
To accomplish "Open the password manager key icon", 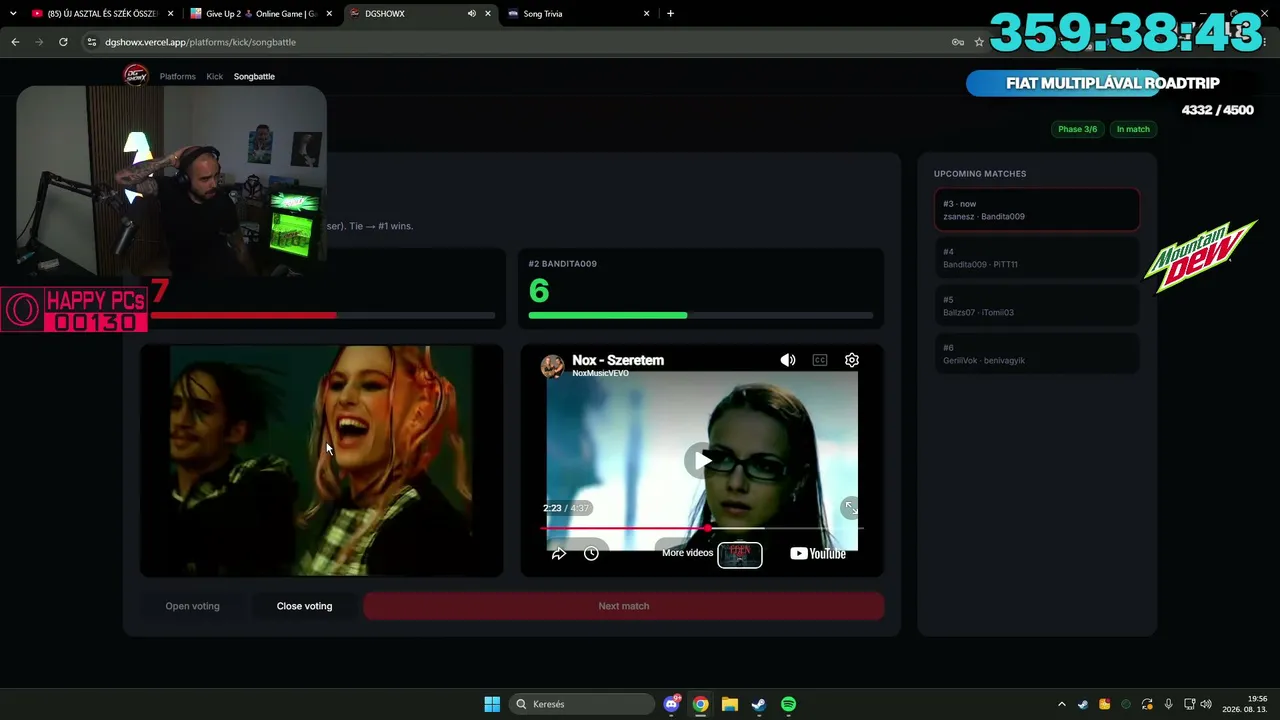I will 958,42.
